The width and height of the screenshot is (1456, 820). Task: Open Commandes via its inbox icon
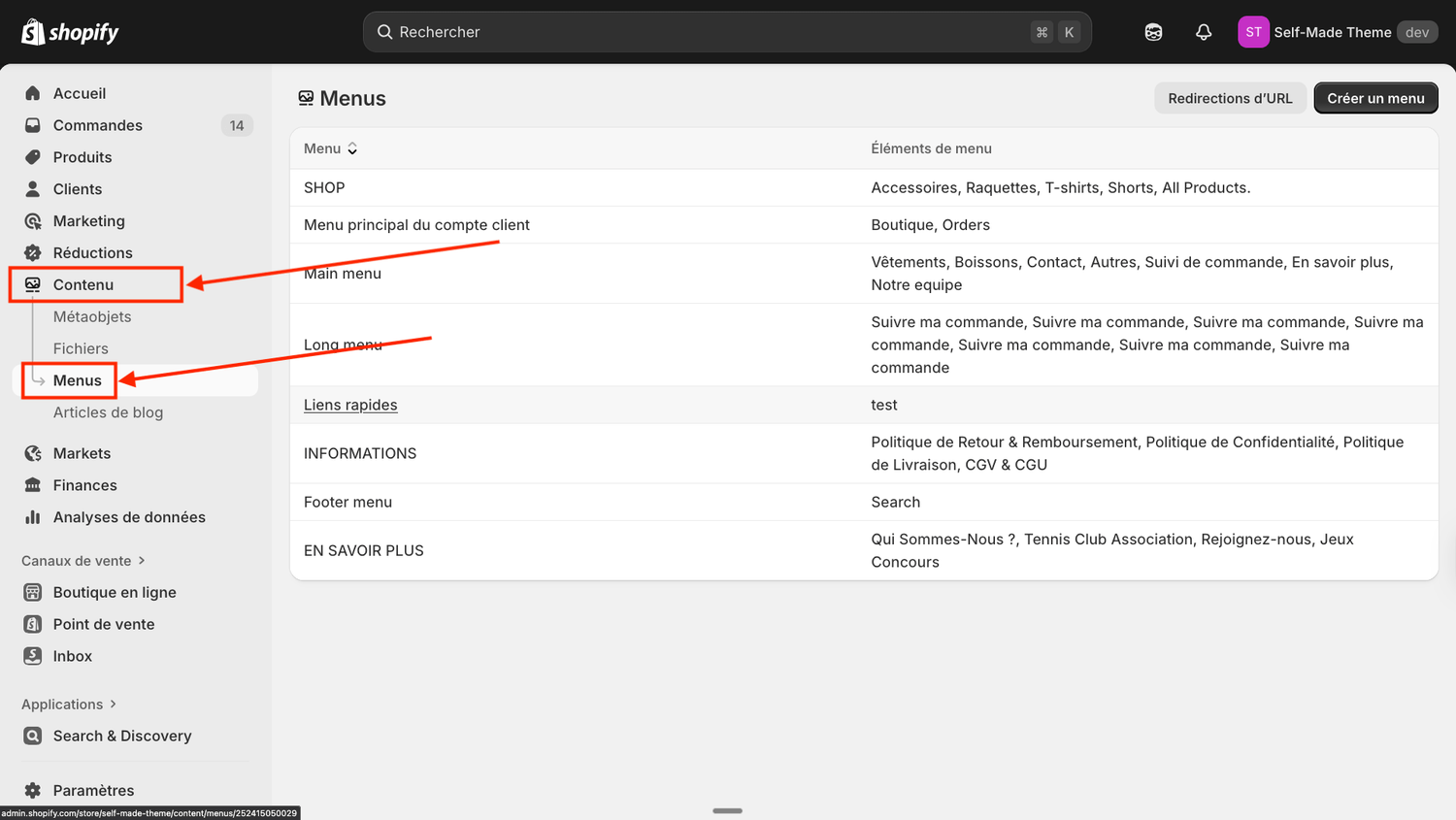33,125
